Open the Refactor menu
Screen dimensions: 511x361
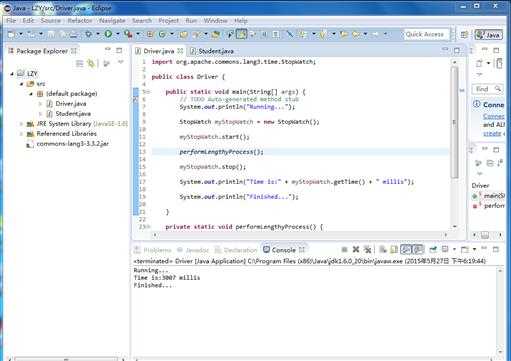[x=80, y=21]
